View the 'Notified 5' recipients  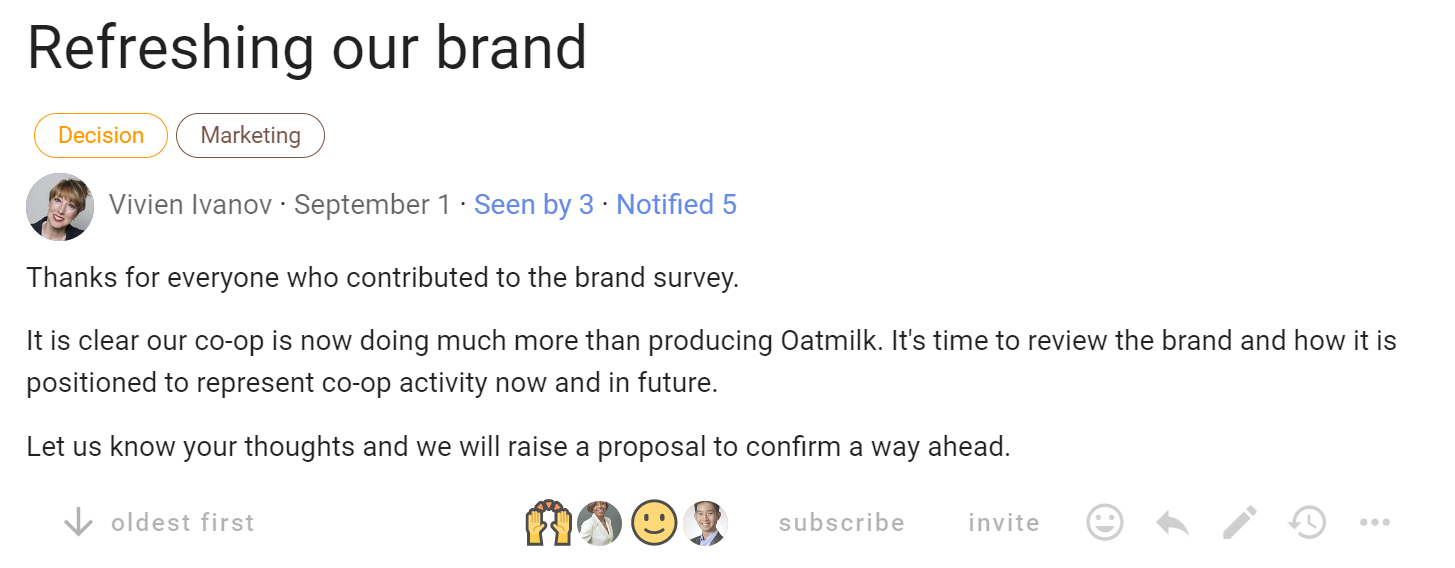tap(676, 205)
